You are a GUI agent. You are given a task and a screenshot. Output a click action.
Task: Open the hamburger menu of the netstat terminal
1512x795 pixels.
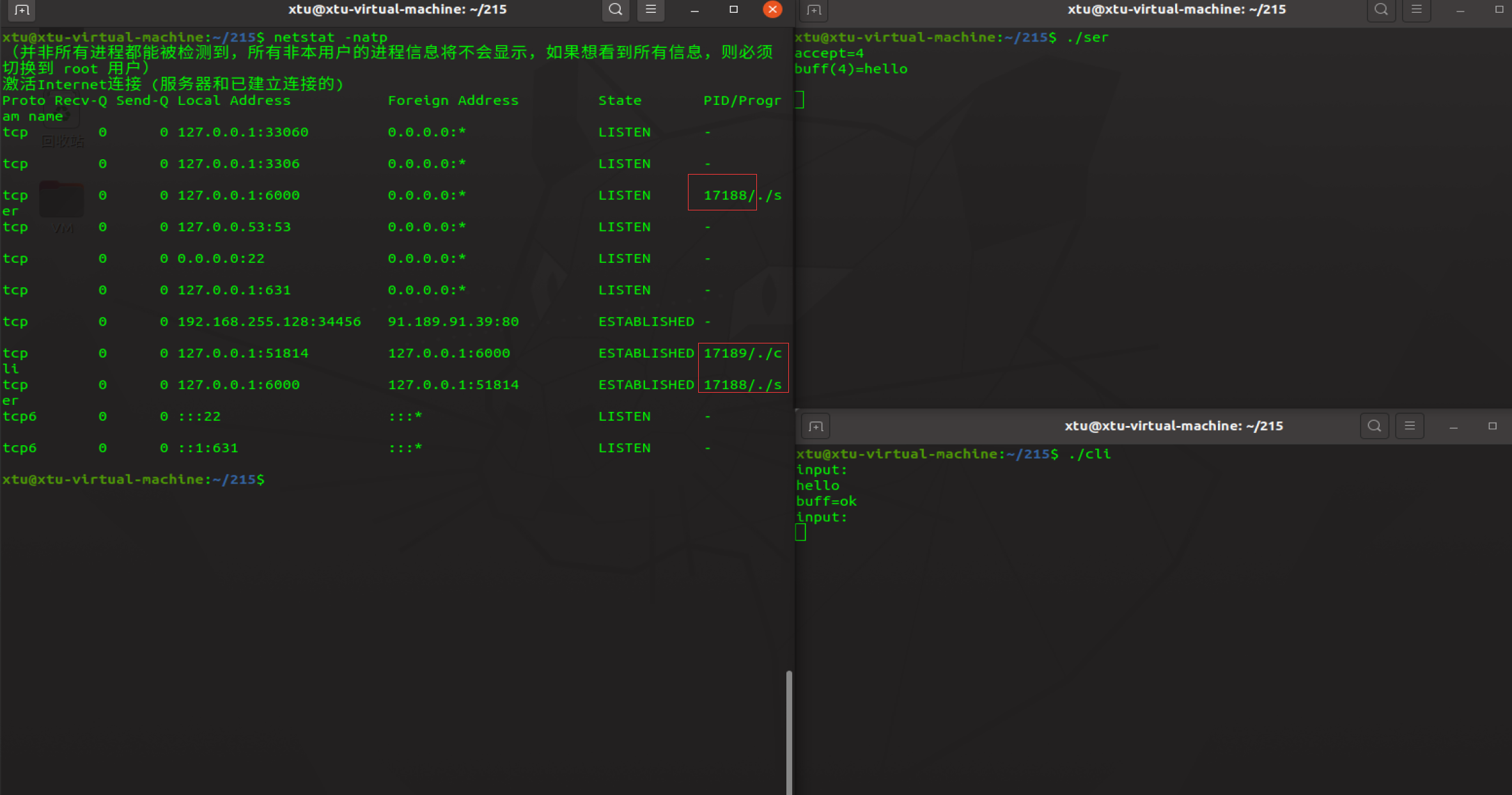coord(651,10)
